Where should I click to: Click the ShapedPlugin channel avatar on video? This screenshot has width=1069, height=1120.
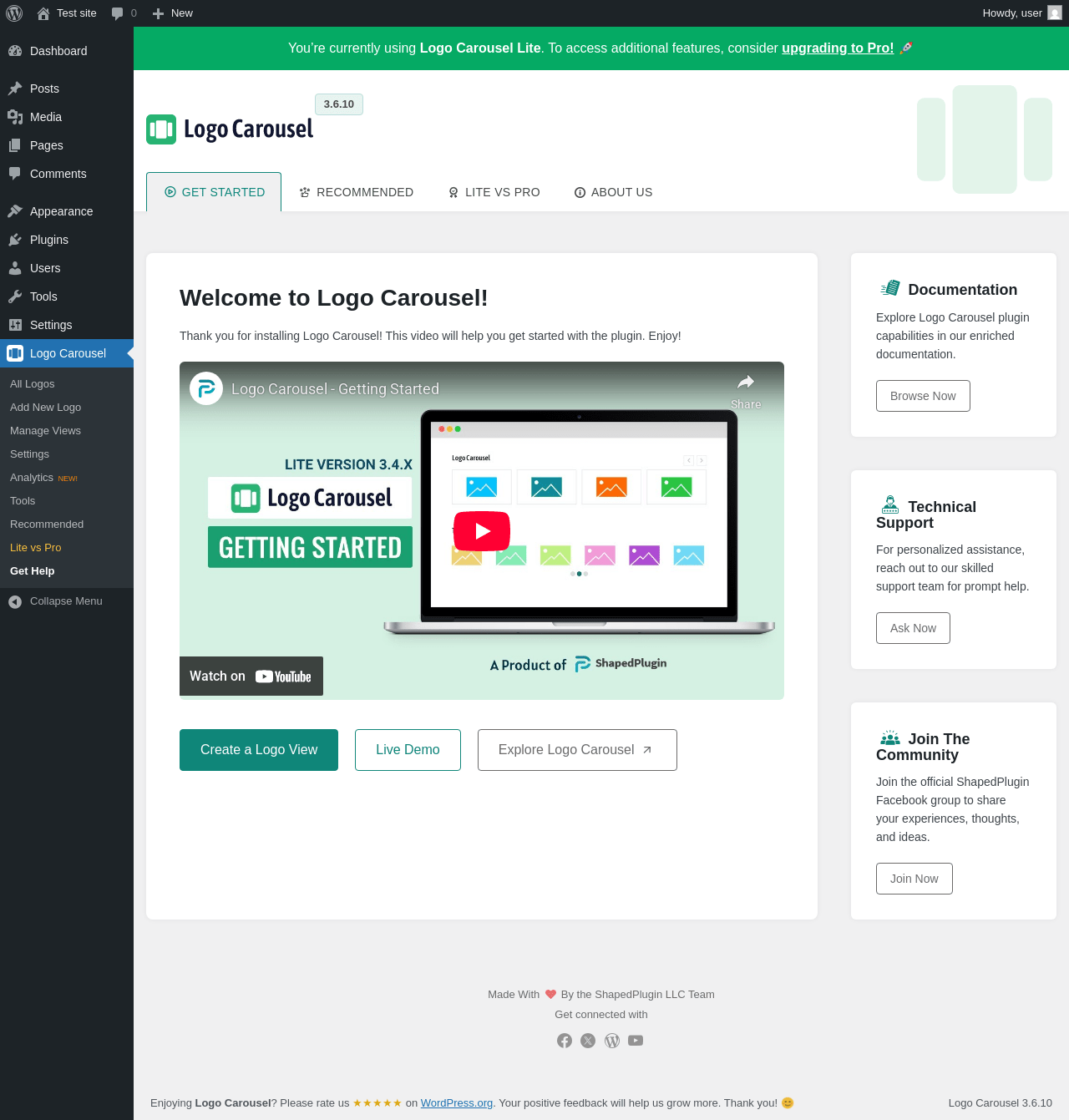pyautogui.click(x=206, y=388)
